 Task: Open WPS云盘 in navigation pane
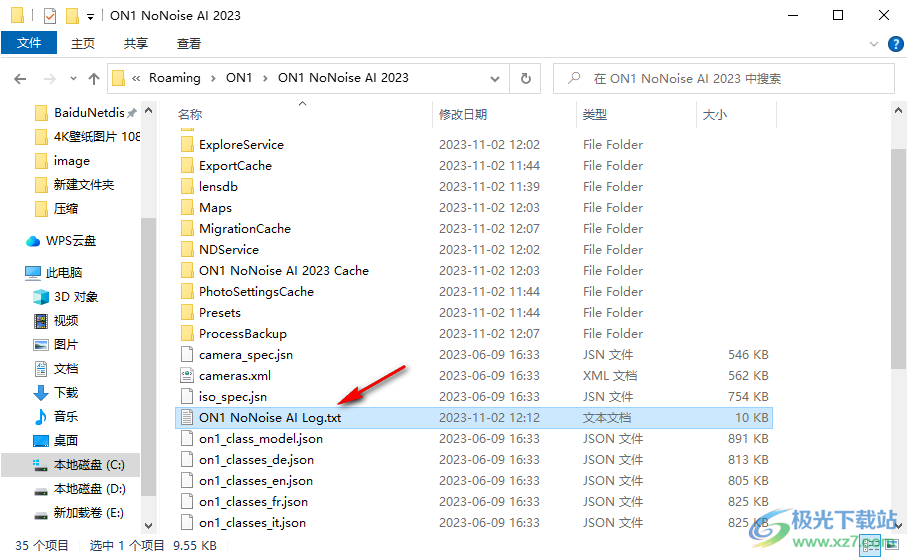[71, 241]
